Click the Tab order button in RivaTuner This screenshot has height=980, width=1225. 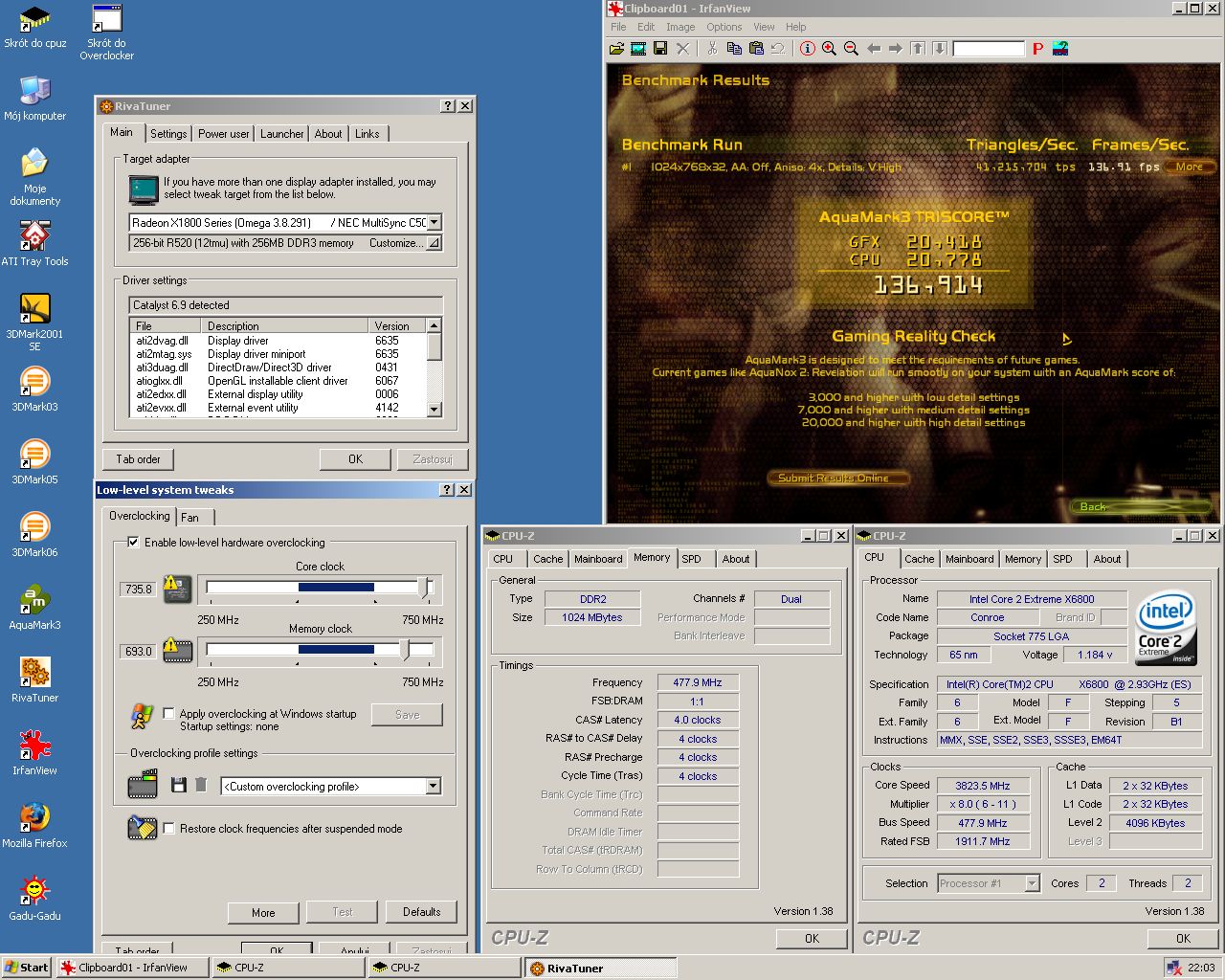tap(139, 459)
